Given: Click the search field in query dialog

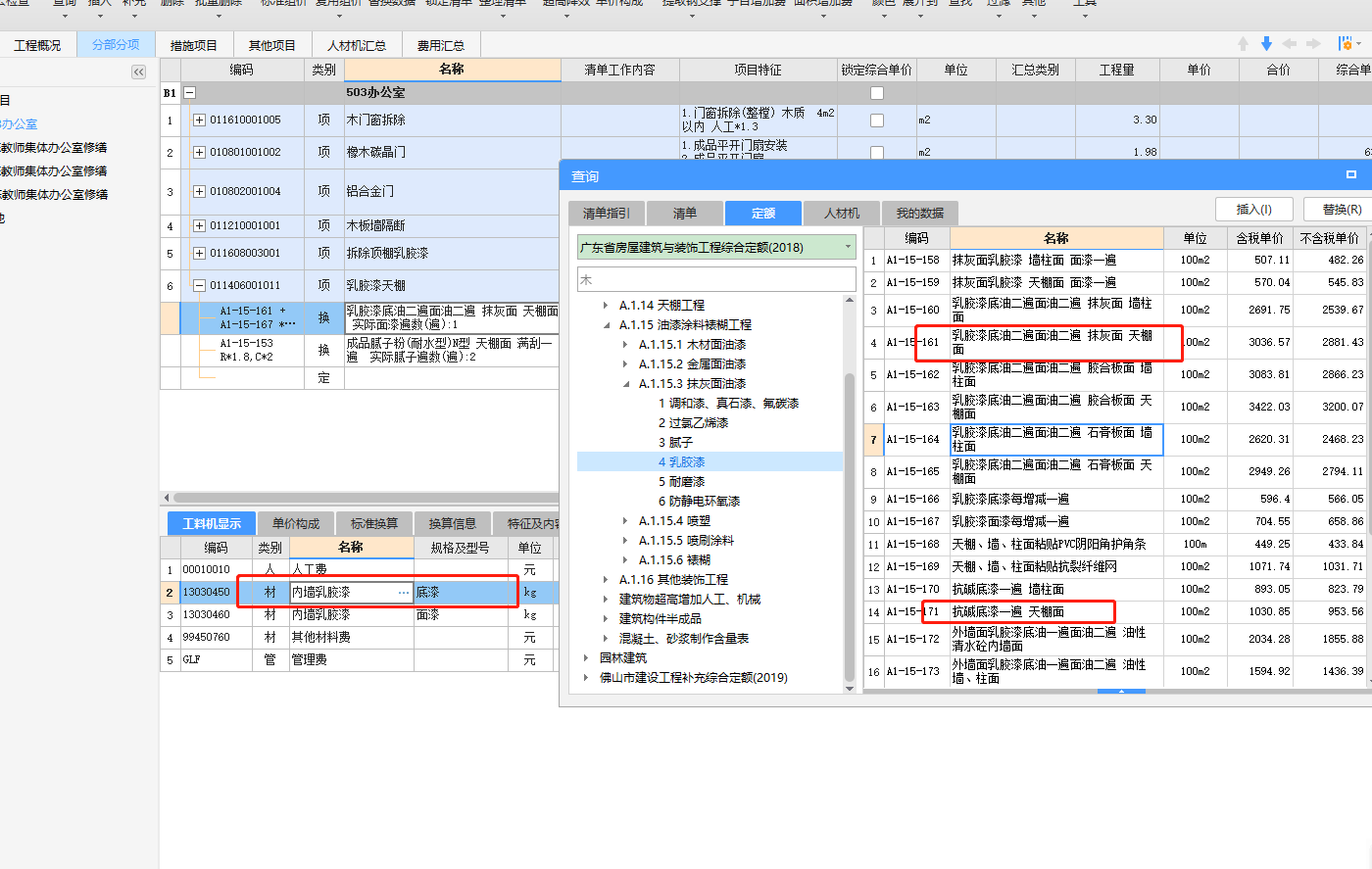Looking at the screenshot, I should pyautogui.click(x=716, y=279).
